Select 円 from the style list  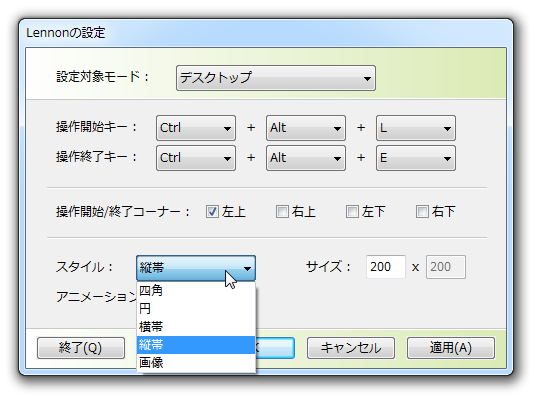(x=196, y=309)
